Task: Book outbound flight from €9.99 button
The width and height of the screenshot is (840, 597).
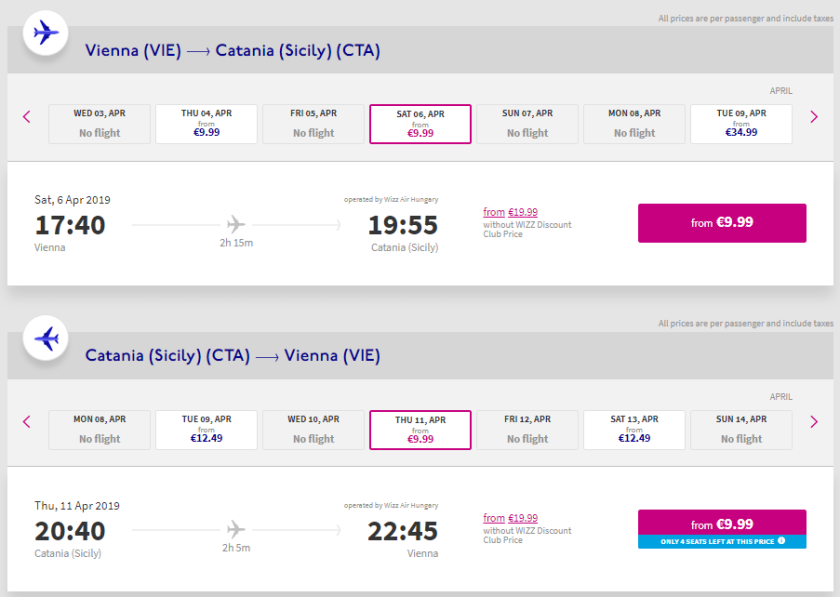Action: (722, 223)
